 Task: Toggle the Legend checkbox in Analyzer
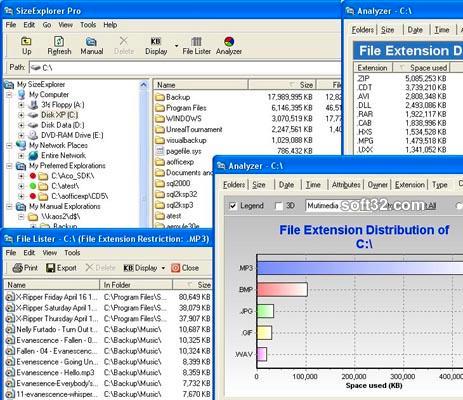pos(233,206)
